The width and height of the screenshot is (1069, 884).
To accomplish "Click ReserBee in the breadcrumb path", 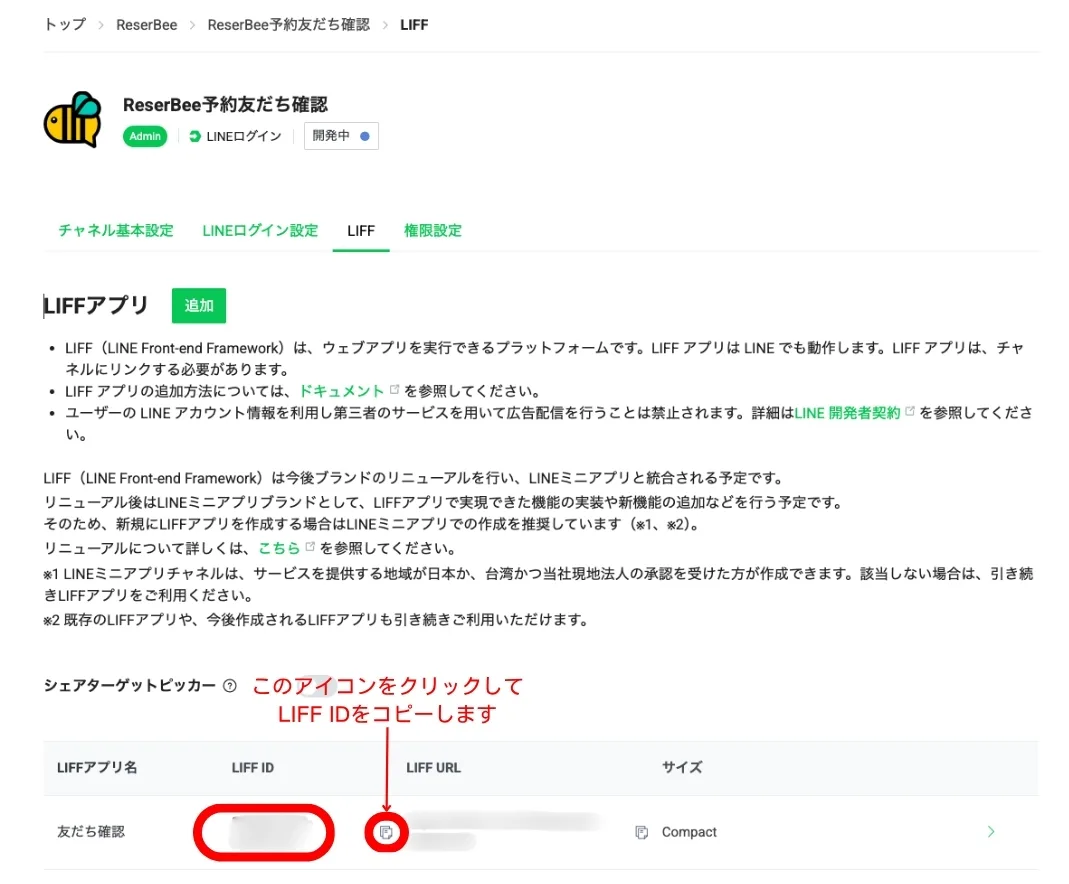I will (146, 24).
